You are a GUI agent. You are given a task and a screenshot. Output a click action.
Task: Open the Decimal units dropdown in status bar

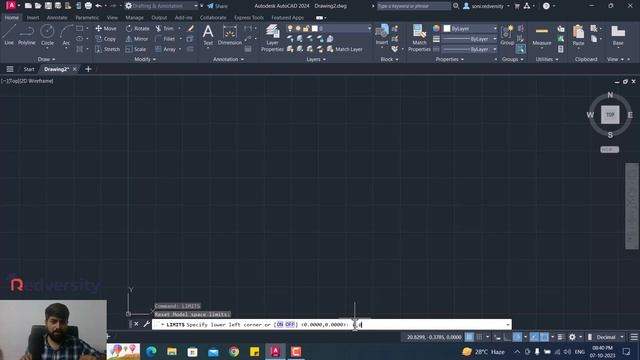610,337
